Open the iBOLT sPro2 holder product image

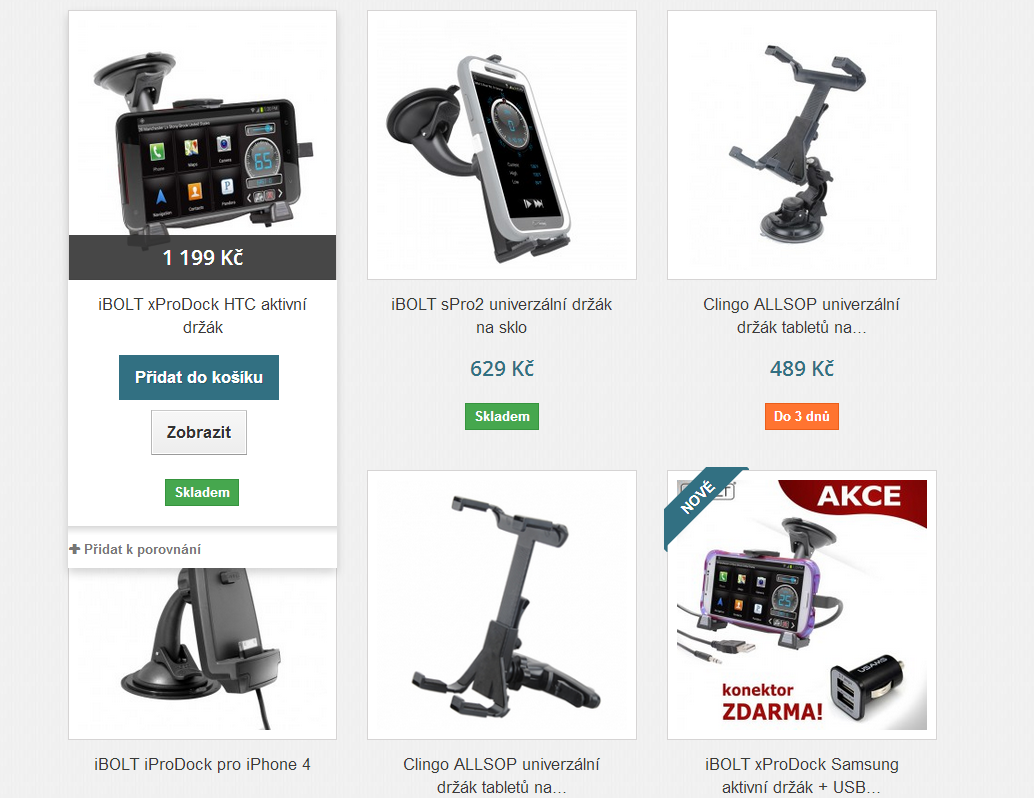click(x=502, y=145)
